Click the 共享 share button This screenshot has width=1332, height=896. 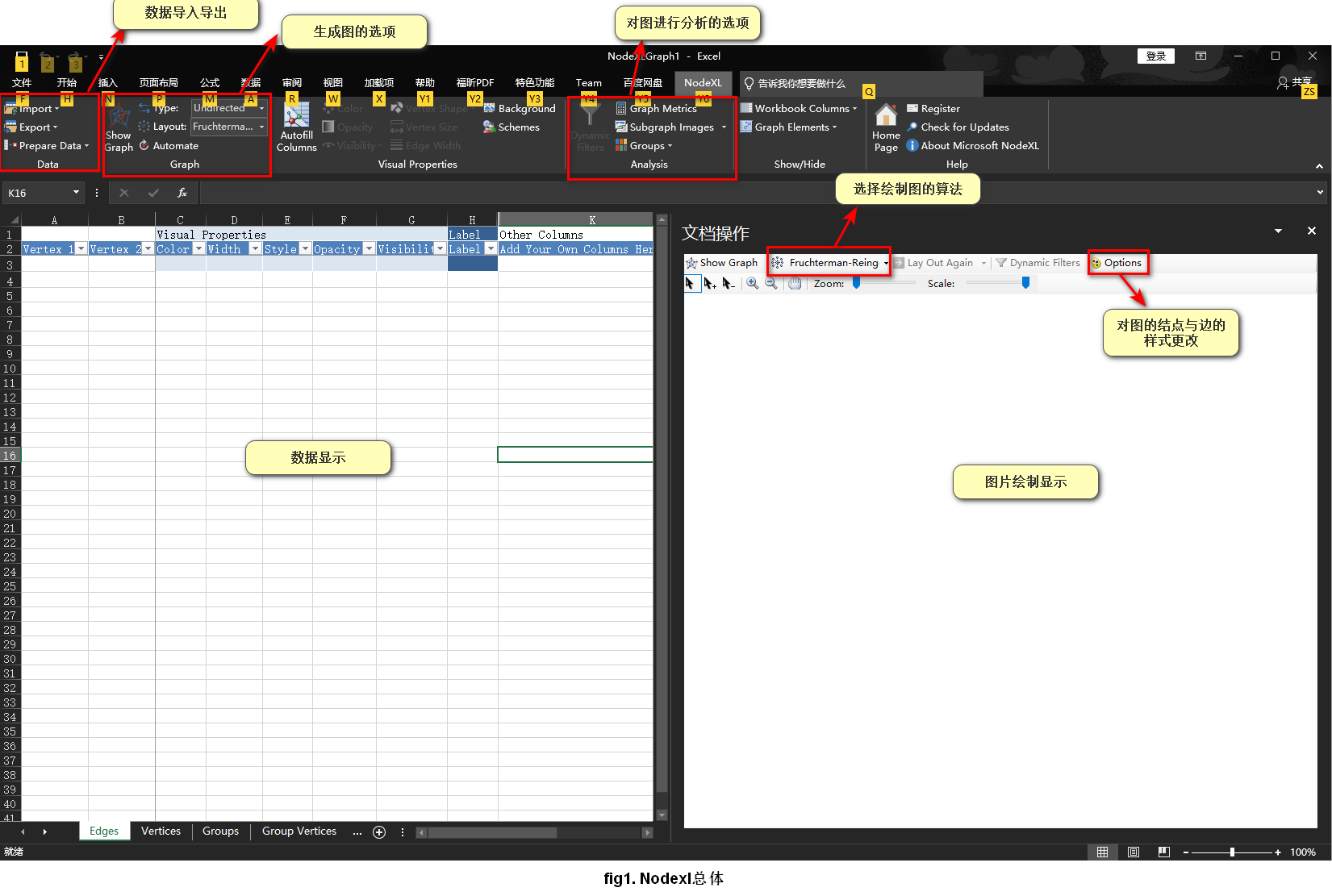click(1295, 82)
